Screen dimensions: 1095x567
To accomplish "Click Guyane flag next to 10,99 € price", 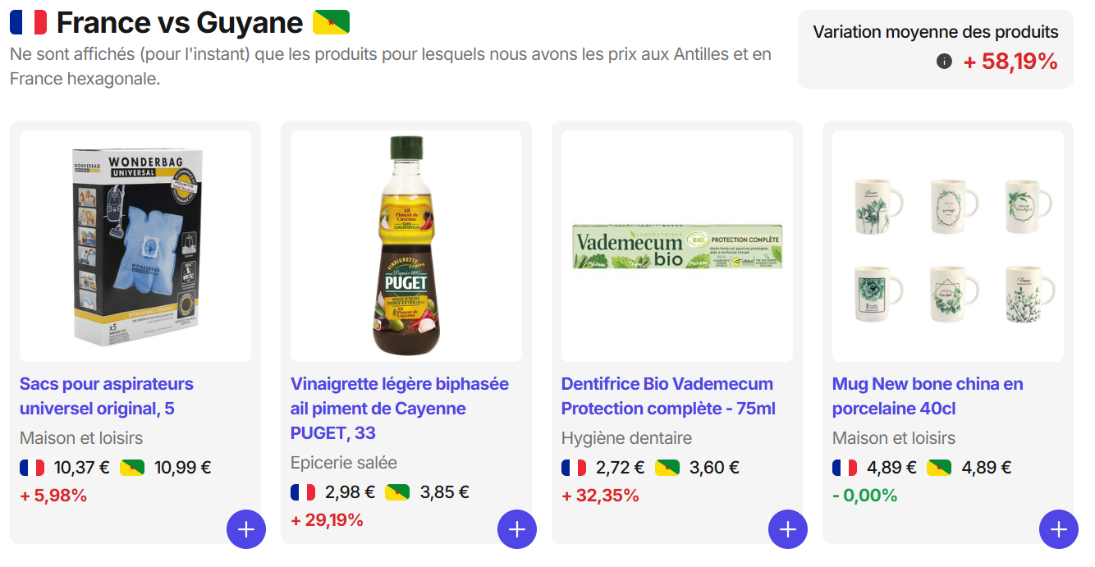I will coord(133,467).
